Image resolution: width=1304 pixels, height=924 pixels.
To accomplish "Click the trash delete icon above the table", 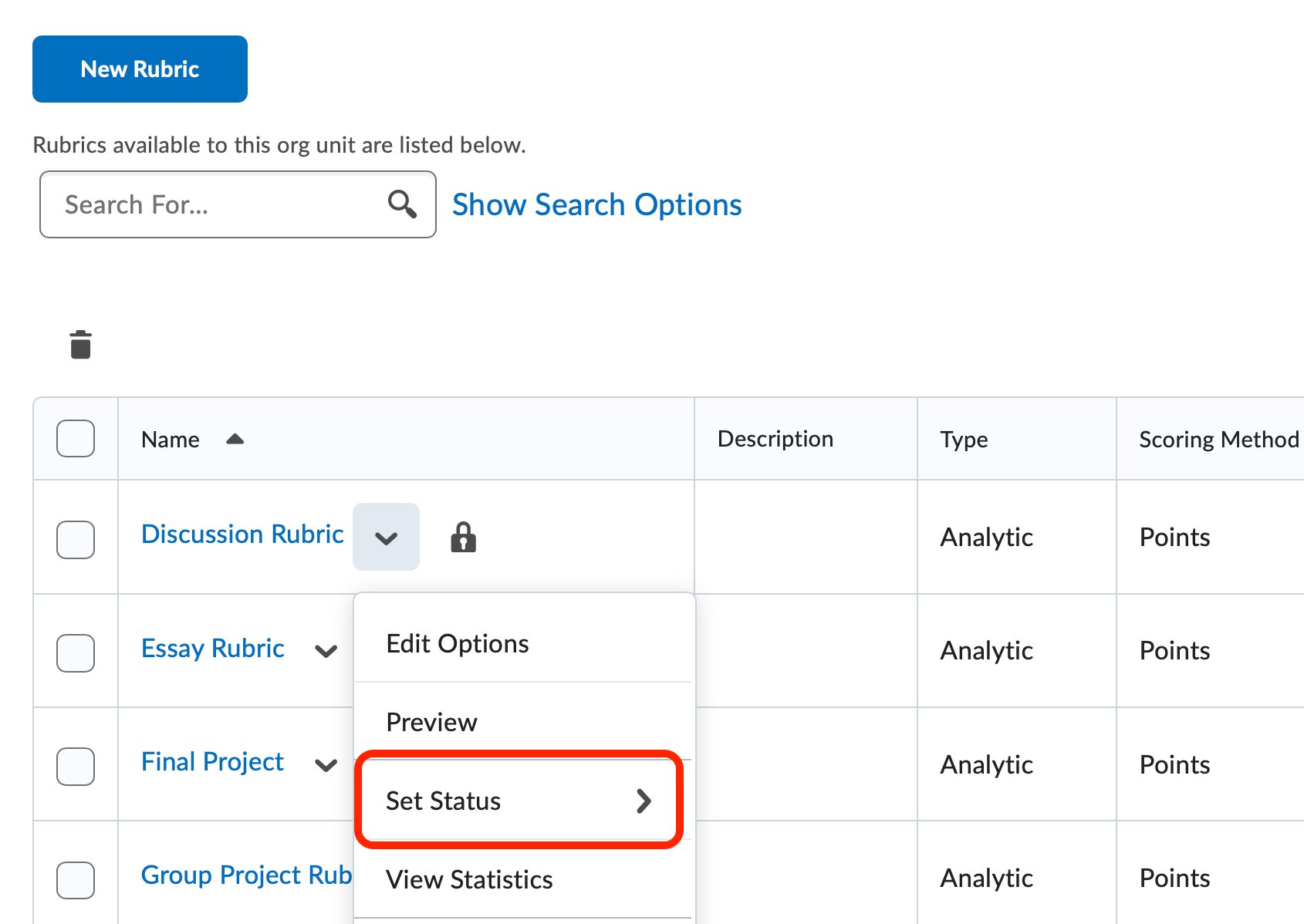I will click(x=79, y=344).
